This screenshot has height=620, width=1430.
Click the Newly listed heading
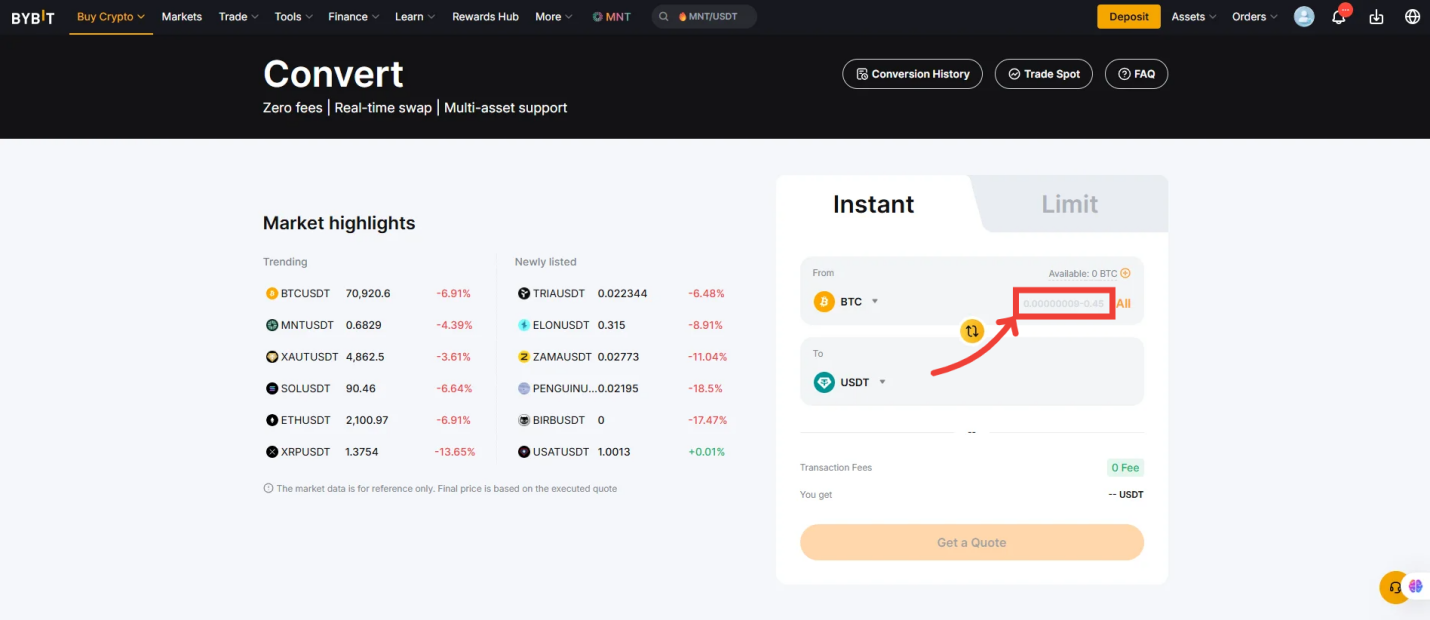point(546,262)
